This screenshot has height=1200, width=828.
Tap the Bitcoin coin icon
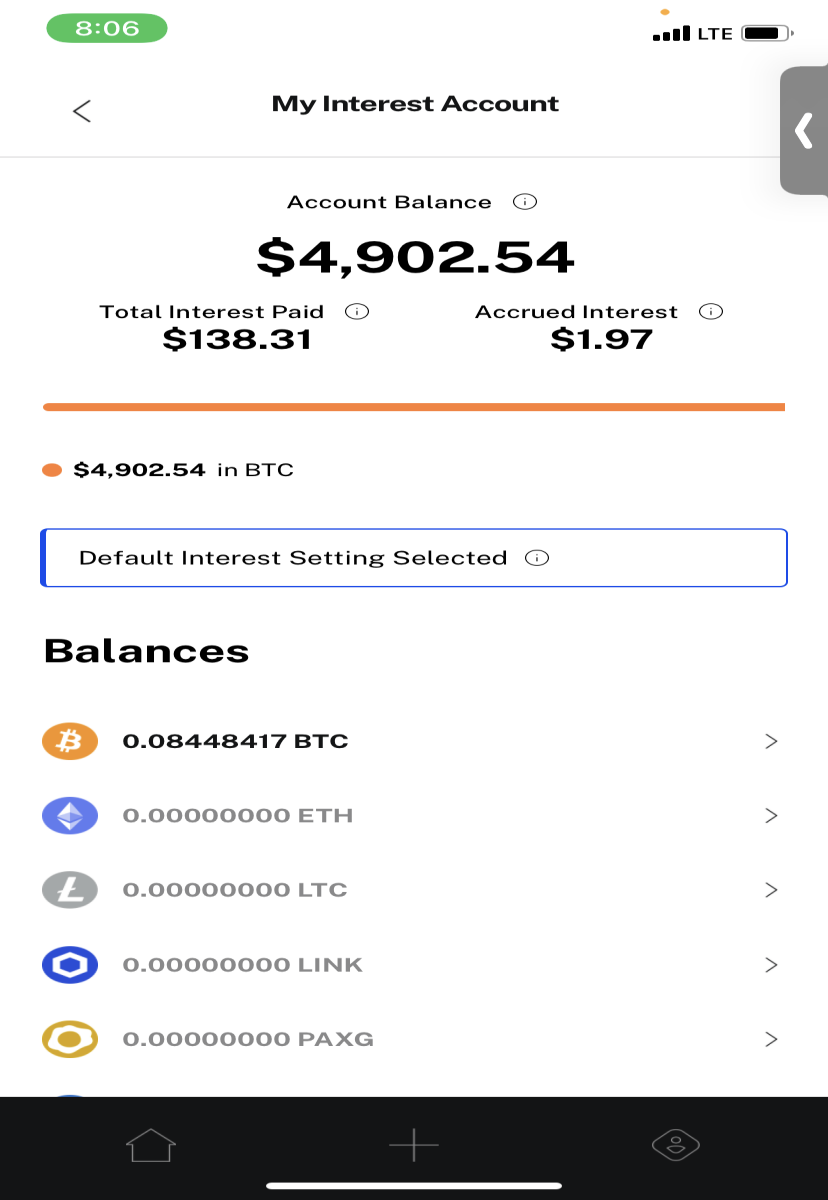click(x=70, y=741)
